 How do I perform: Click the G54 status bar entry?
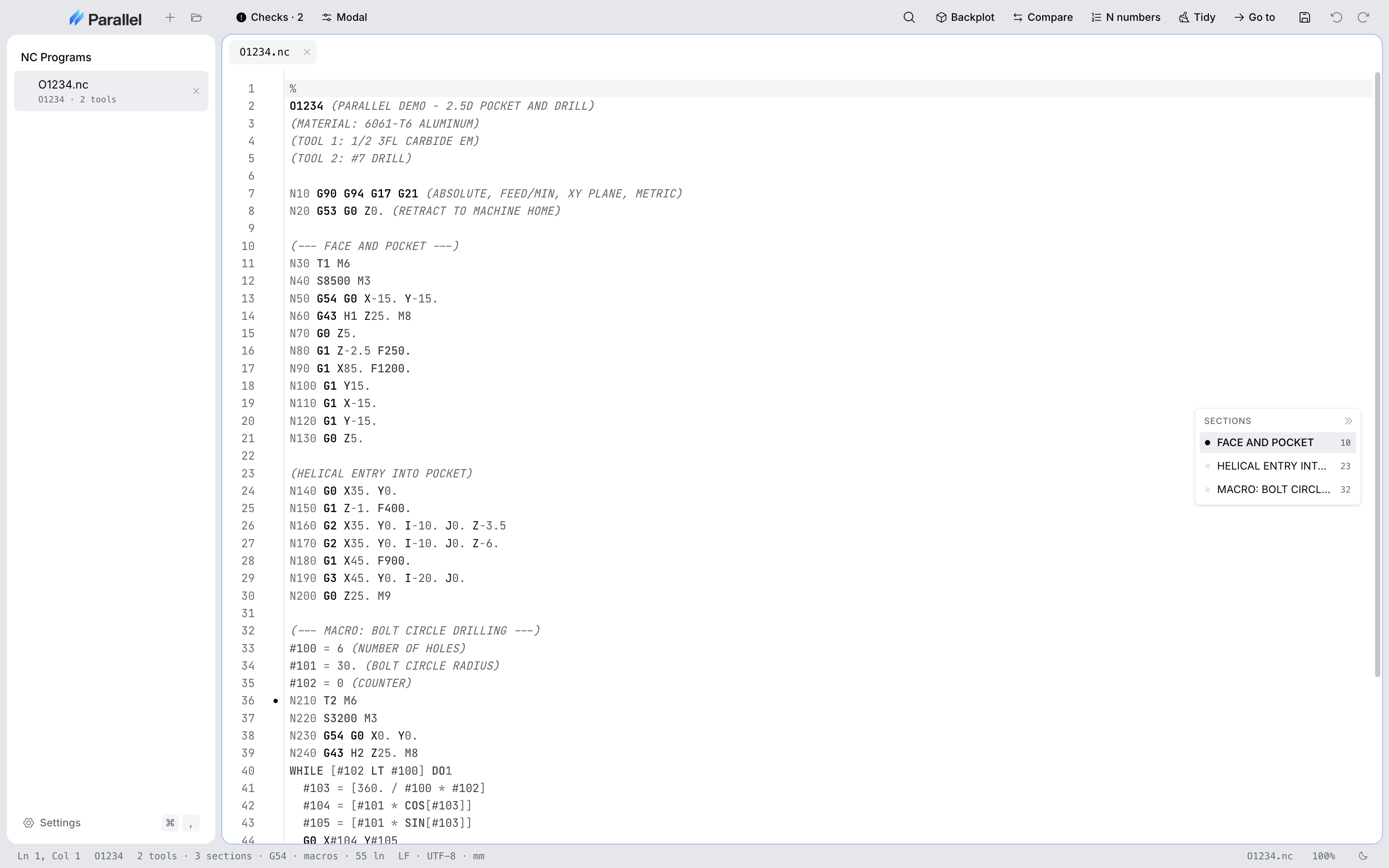[x=278, y=856]
